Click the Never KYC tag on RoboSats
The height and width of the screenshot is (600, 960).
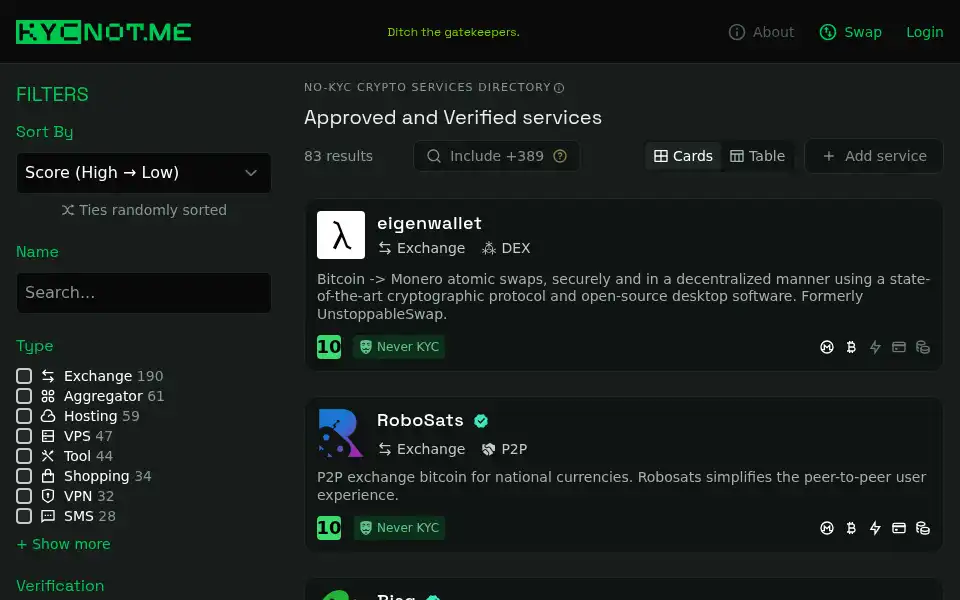pos(399,528)
